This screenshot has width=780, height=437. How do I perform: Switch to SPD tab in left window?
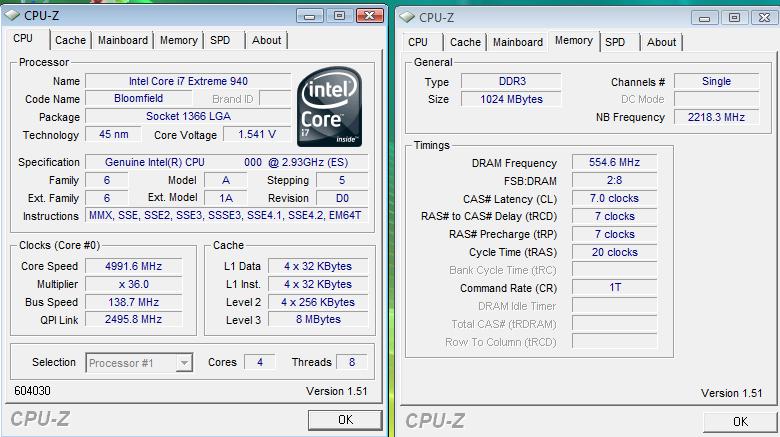point(220,40)
